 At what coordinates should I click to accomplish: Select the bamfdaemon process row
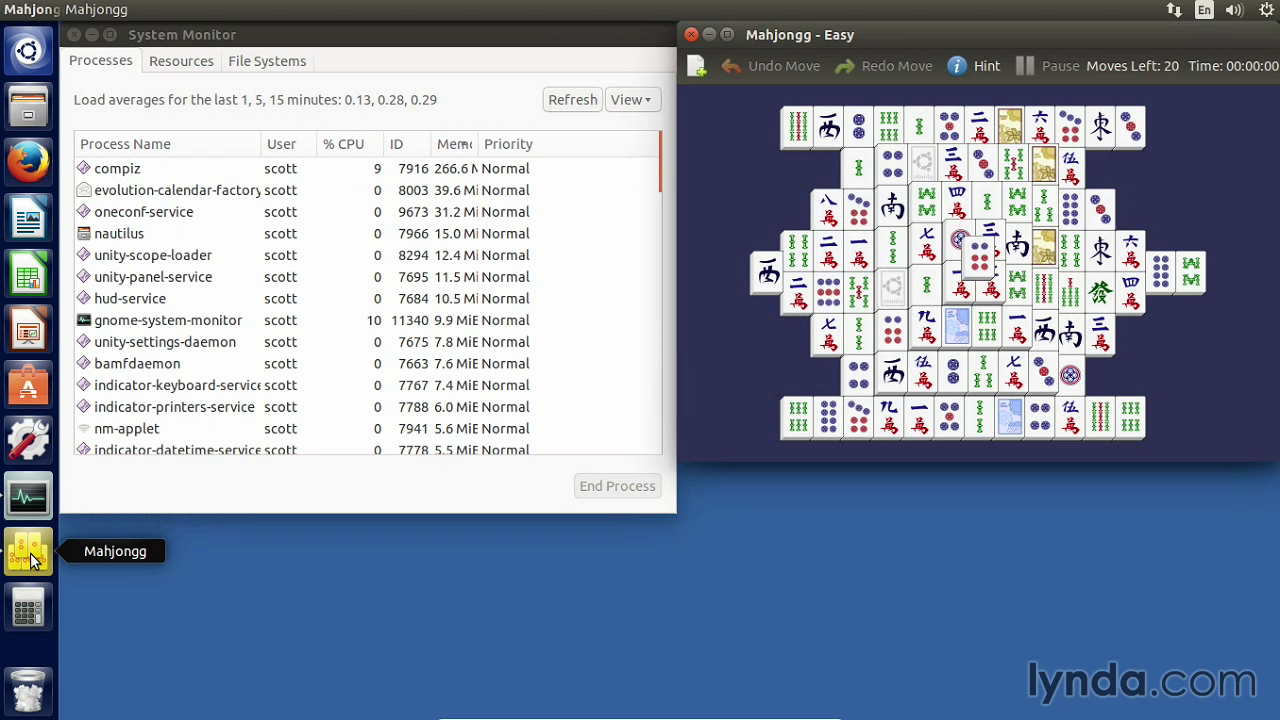pyautogui.click(x=367, y=363)
